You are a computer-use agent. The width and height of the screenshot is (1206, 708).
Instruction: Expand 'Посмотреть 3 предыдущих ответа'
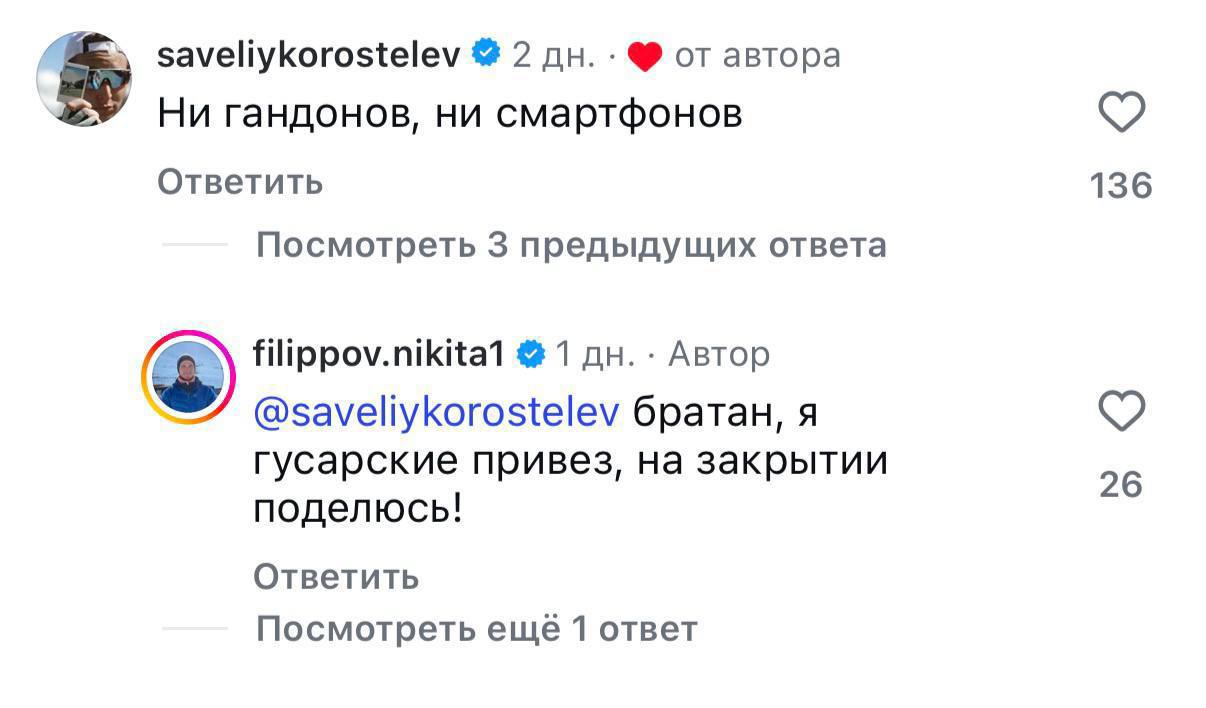571,246
